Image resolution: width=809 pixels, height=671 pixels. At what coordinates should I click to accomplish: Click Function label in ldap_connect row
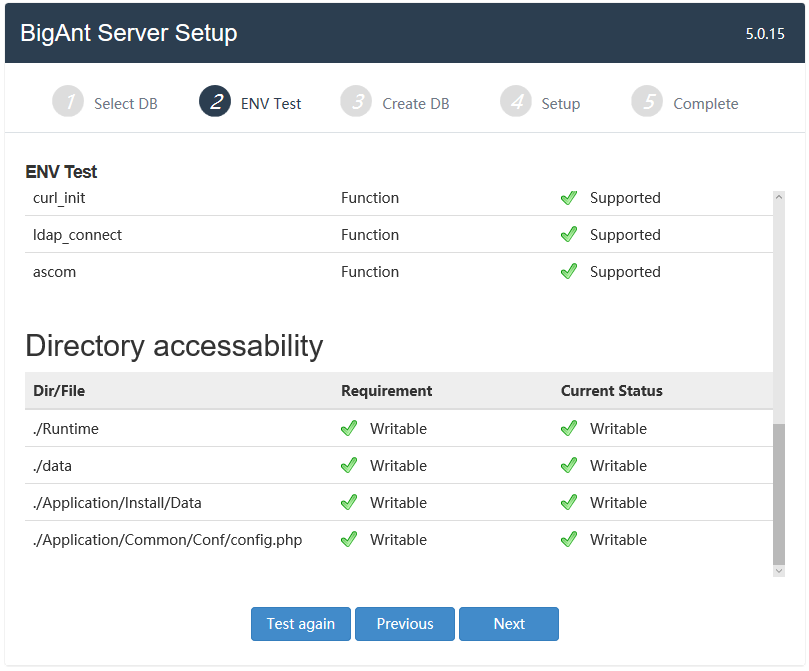pos(370,235)
